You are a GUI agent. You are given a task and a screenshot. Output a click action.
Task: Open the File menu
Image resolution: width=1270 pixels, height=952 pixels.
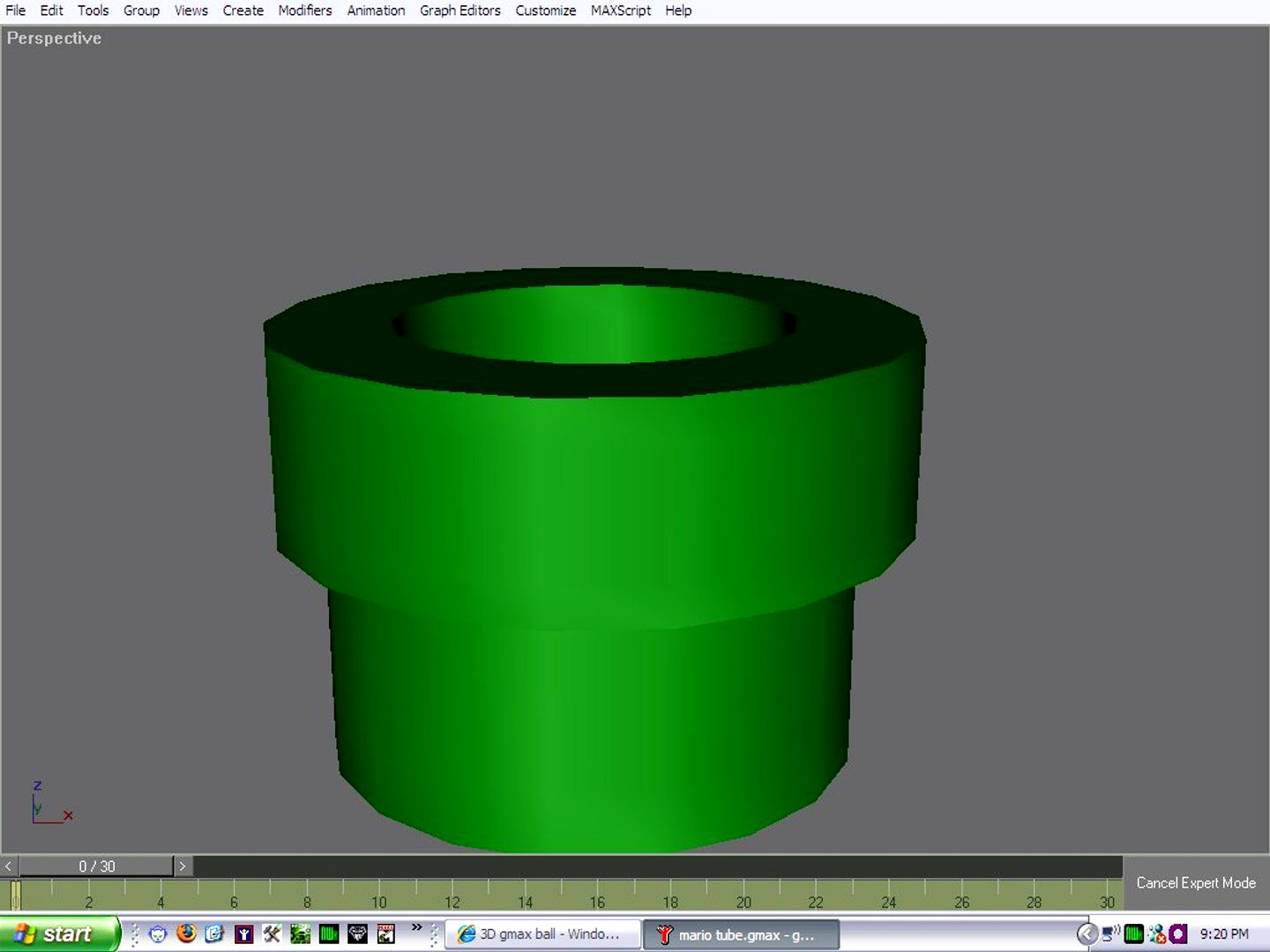pyautogui.click(x=14, y=10)
